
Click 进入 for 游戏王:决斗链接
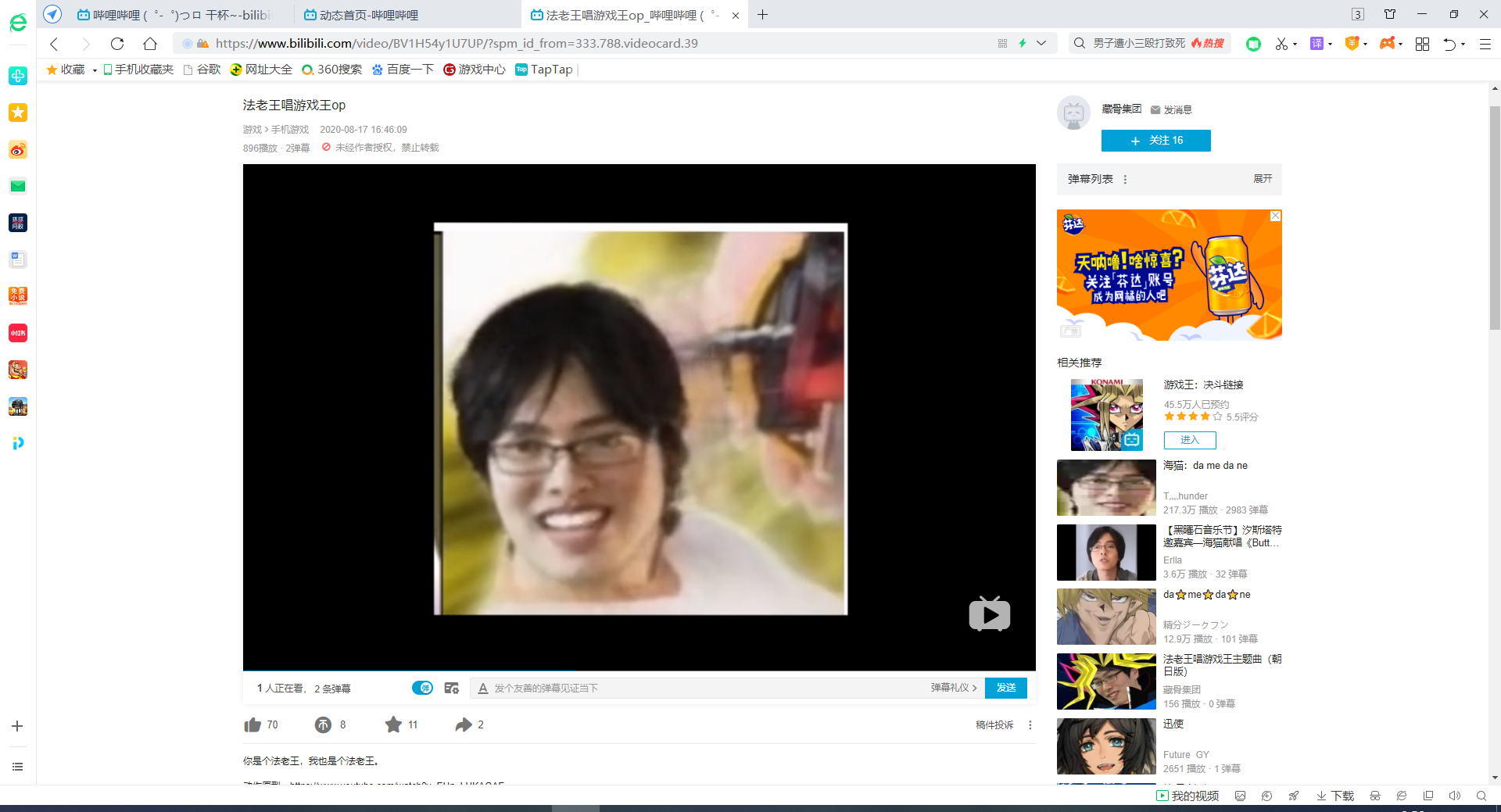(1189, 440)
